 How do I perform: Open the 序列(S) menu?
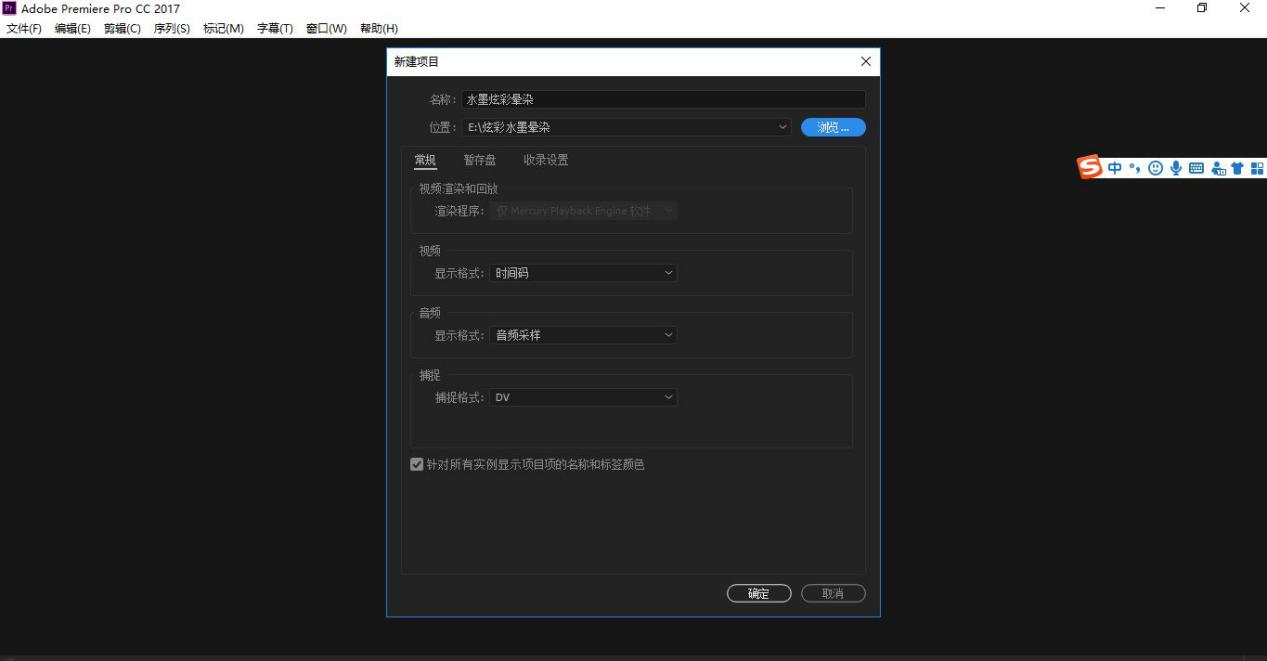(172, 28)
